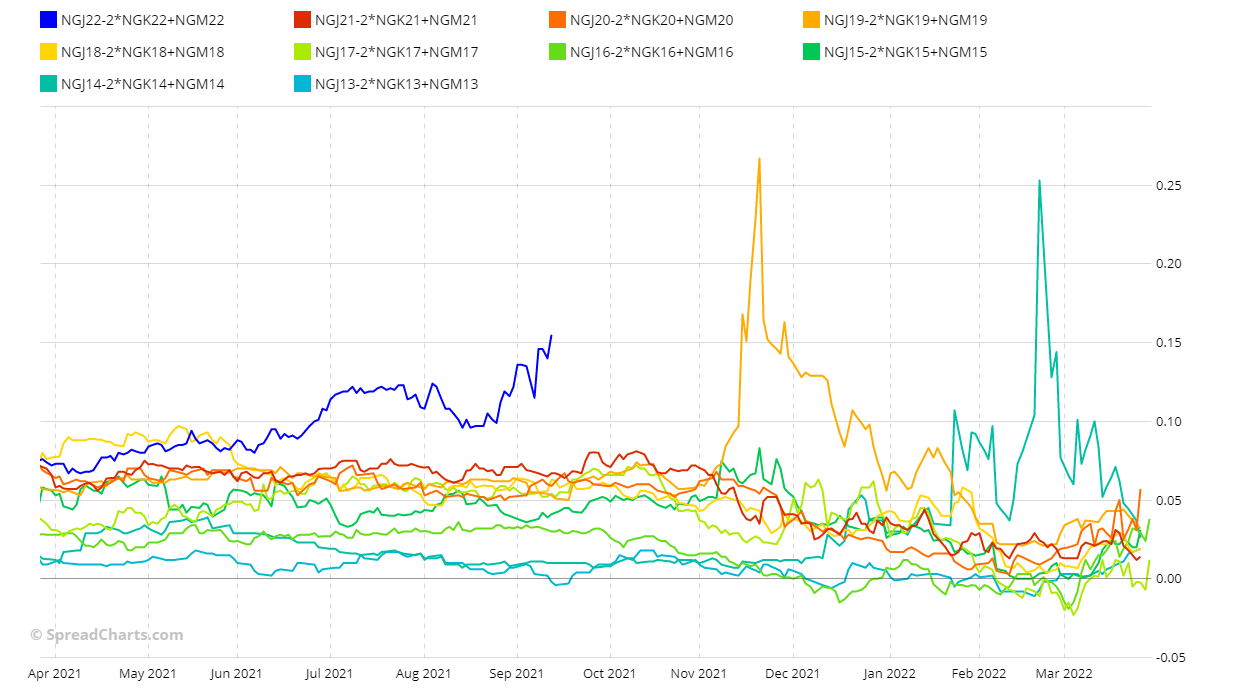Click the blue NGJ22 legend color swatch
The image size is (1234, 694).
pos(47,20)
